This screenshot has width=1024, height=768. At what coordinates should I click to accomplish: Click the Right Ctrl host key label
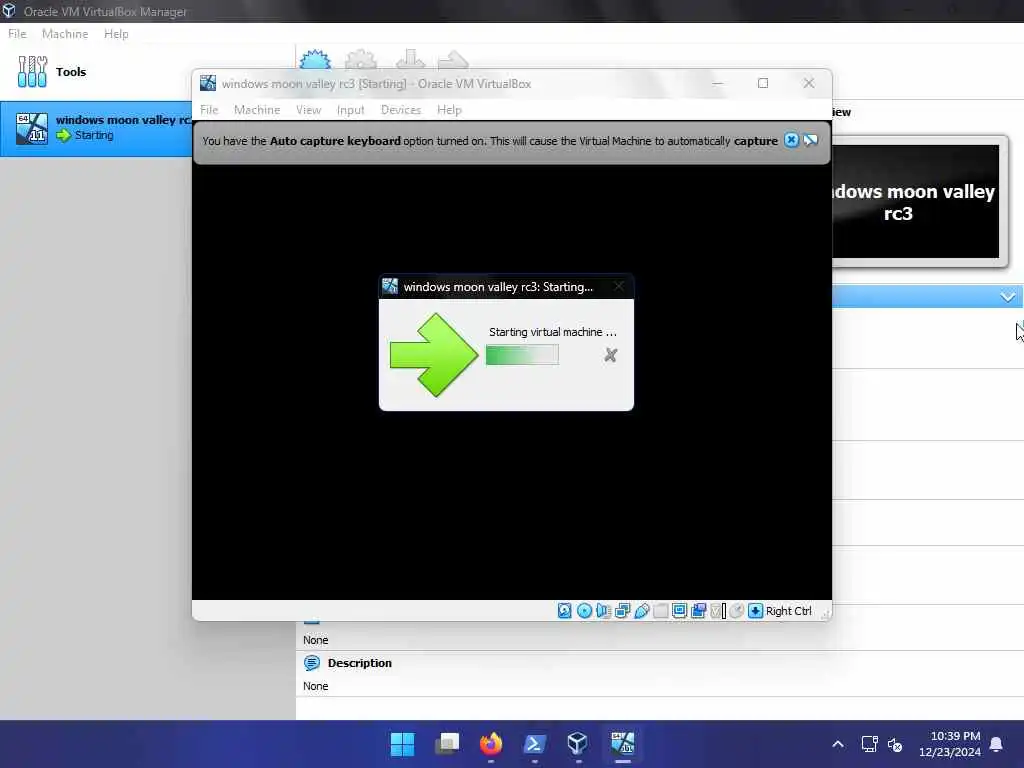788,611
